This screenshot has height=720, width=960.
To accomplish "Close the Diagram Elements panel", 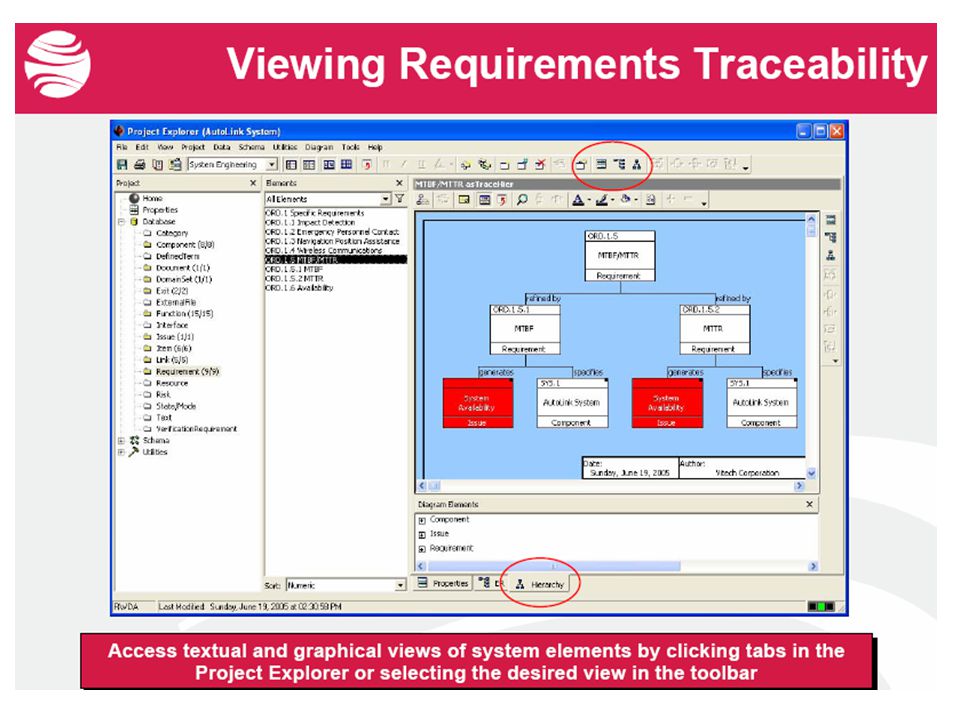I will point(809,504).
